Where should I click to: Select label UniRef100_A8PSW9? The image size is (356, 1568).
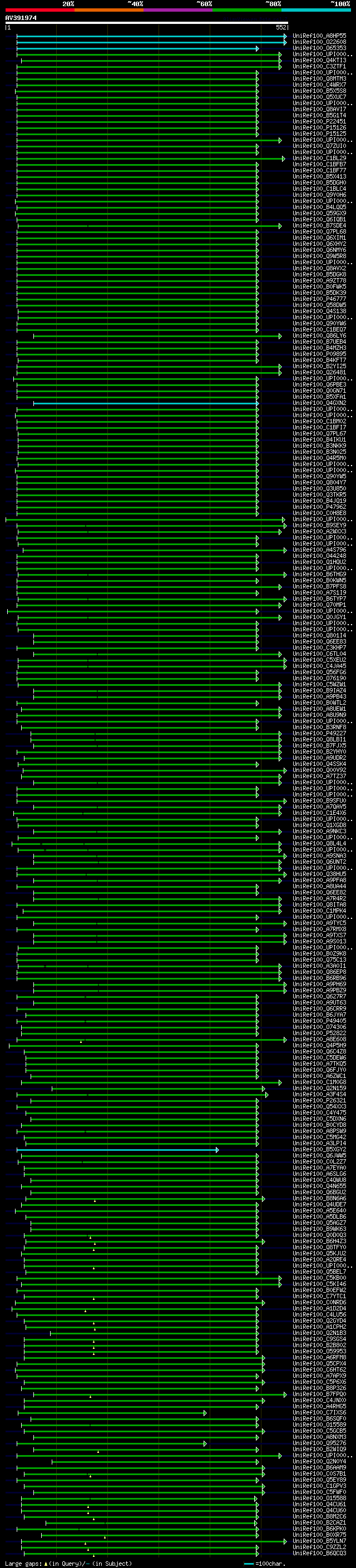click(x=319, y=1131)
